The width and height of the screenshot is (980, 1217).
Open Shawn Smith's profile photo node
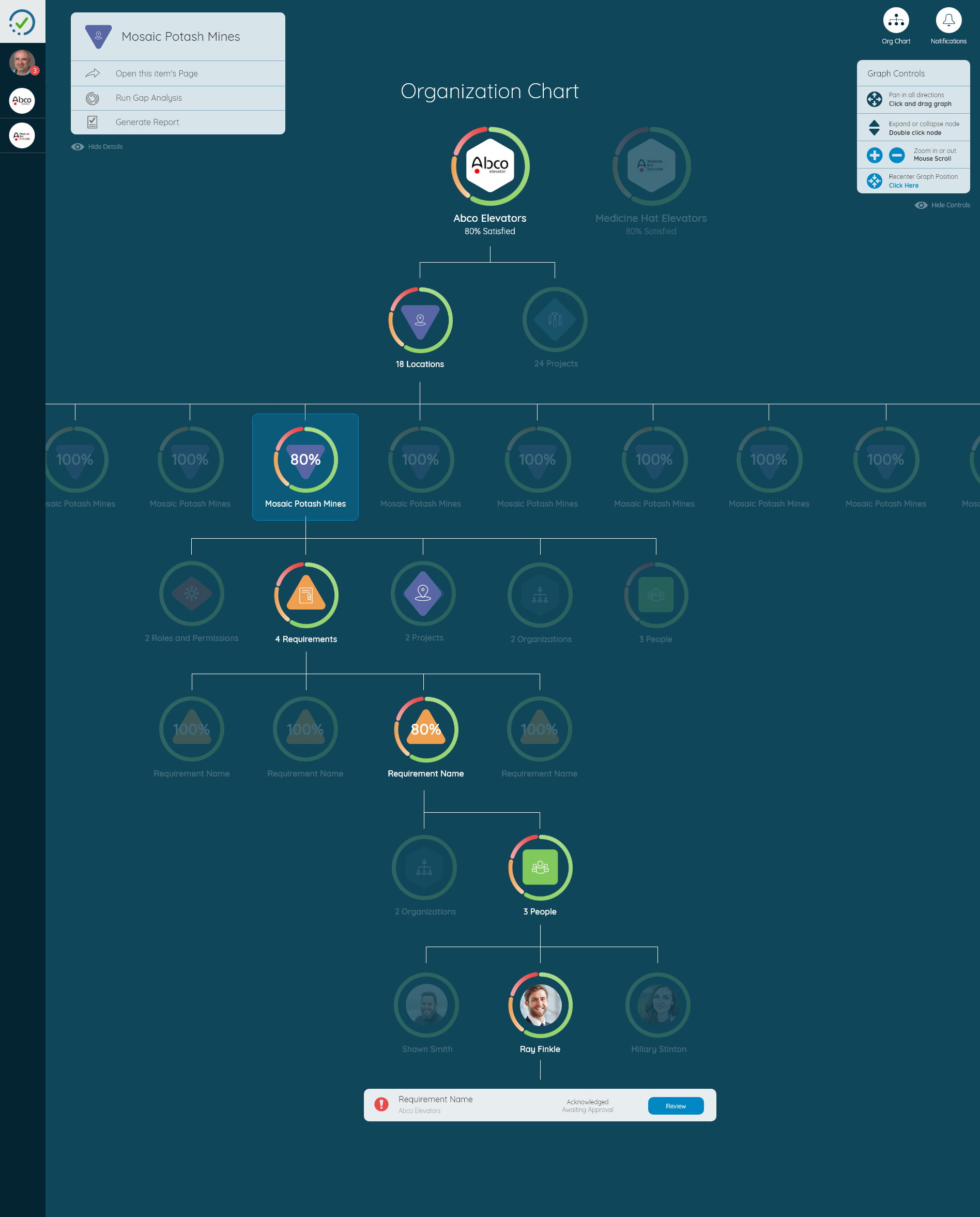pos(426,1005)
